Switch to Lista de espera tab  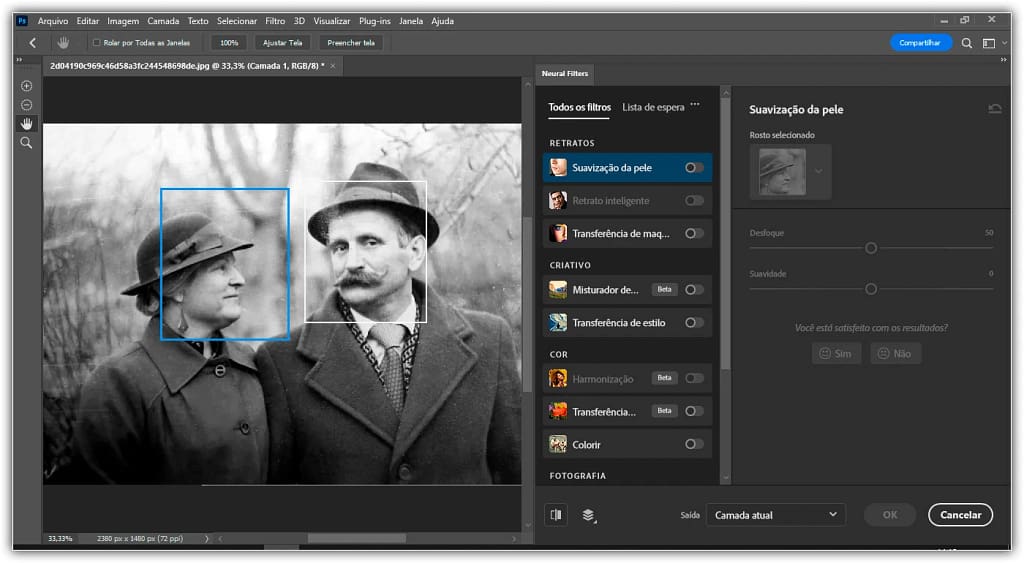click(x=653, y=107)
